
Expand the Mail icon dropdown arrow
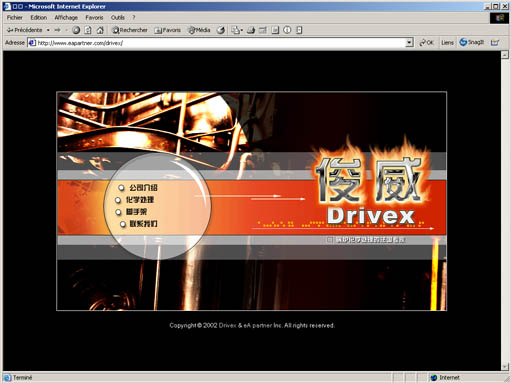click(242, 30)
